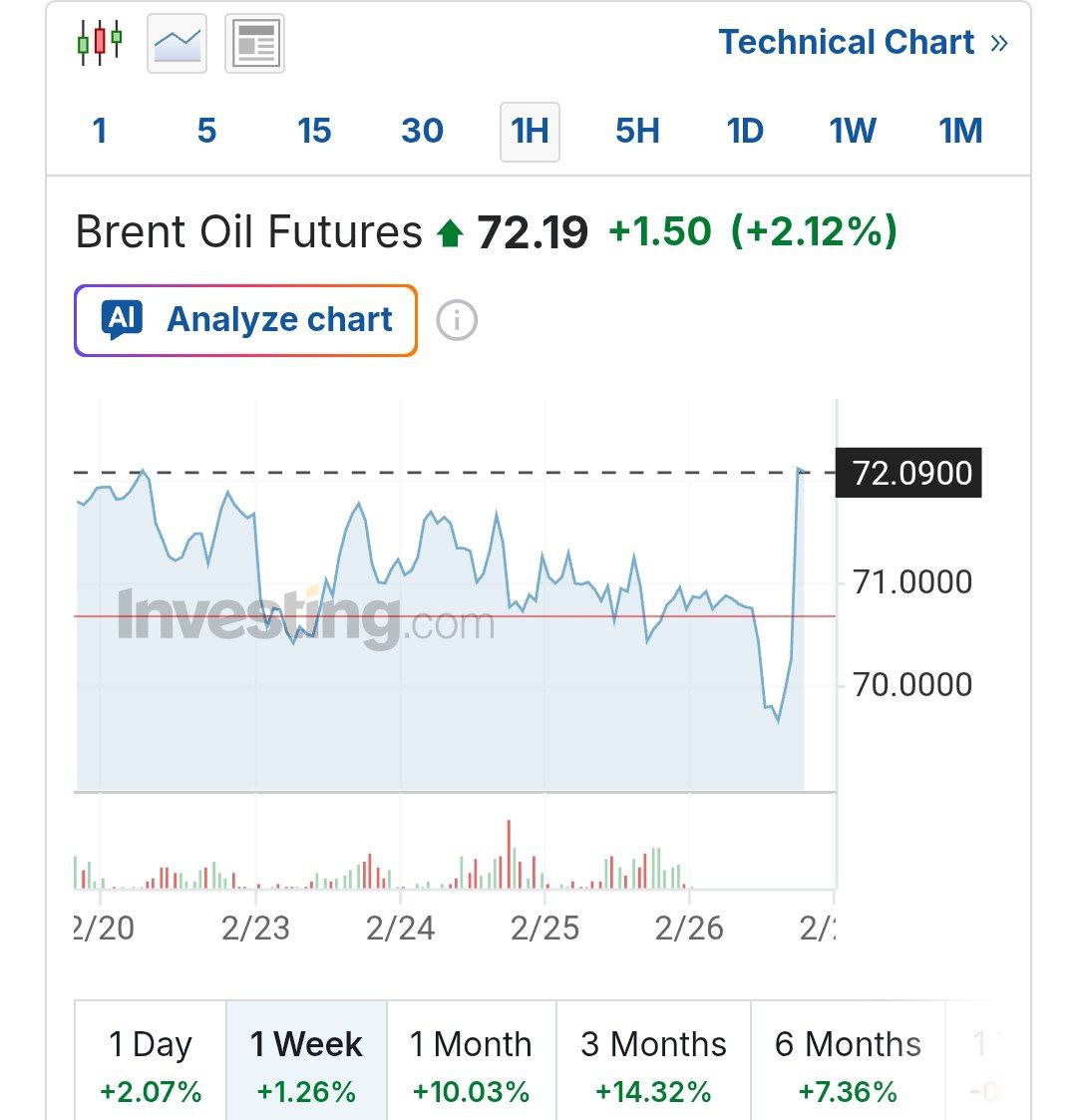Image resolution: width=1077 pixels, height=1120 pixels.
Task: Select the 1 minute interval
Action: tap(100, 131)
